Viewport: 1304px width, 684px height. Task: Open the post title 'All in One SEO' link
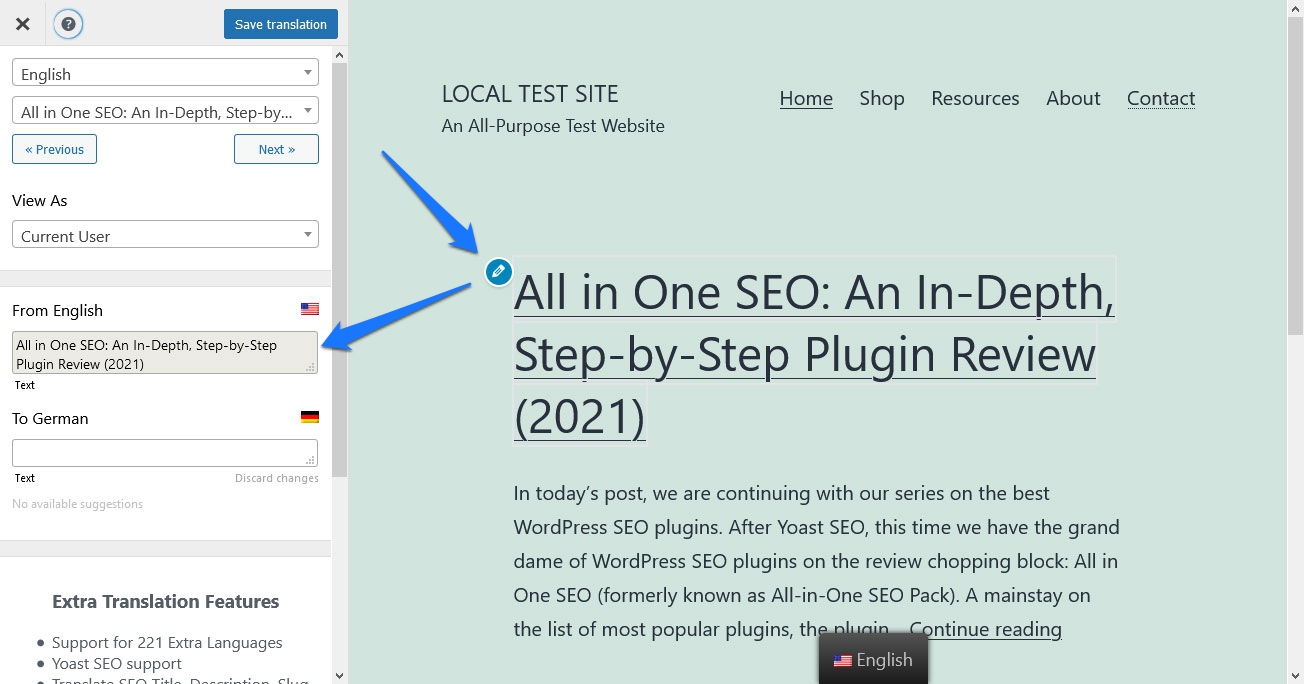tap(814, 354)
